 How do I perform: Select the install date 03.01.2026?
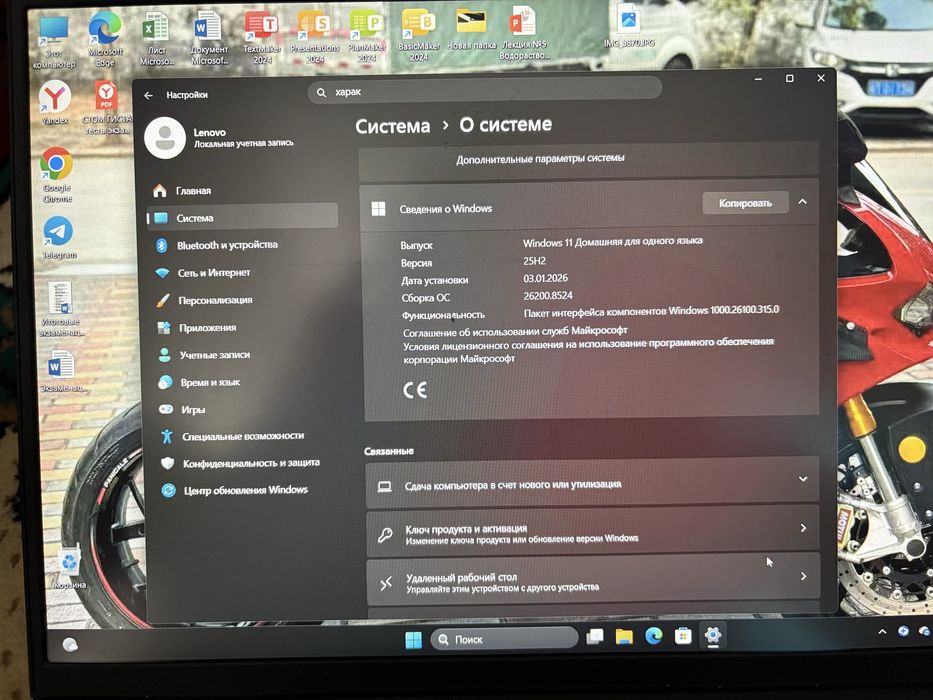(546, 278)
